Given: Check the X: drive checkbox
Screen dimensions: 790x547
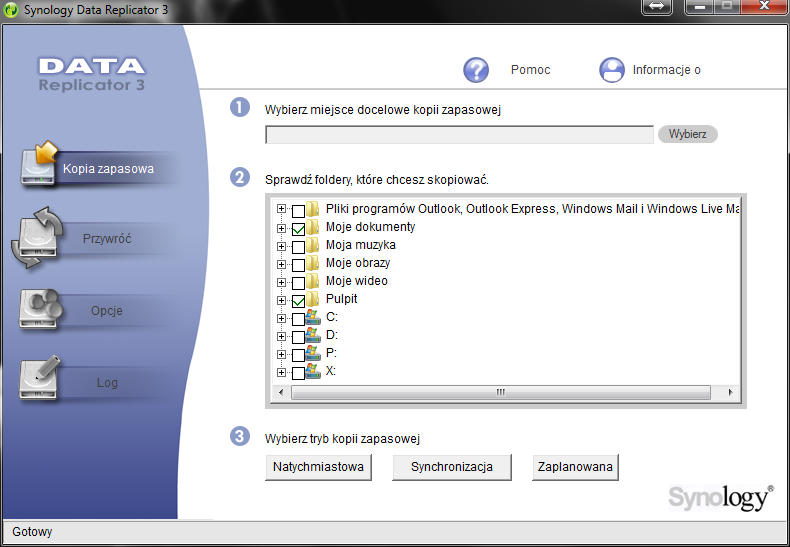Looking at the screenshot, I should coord(298,373).
